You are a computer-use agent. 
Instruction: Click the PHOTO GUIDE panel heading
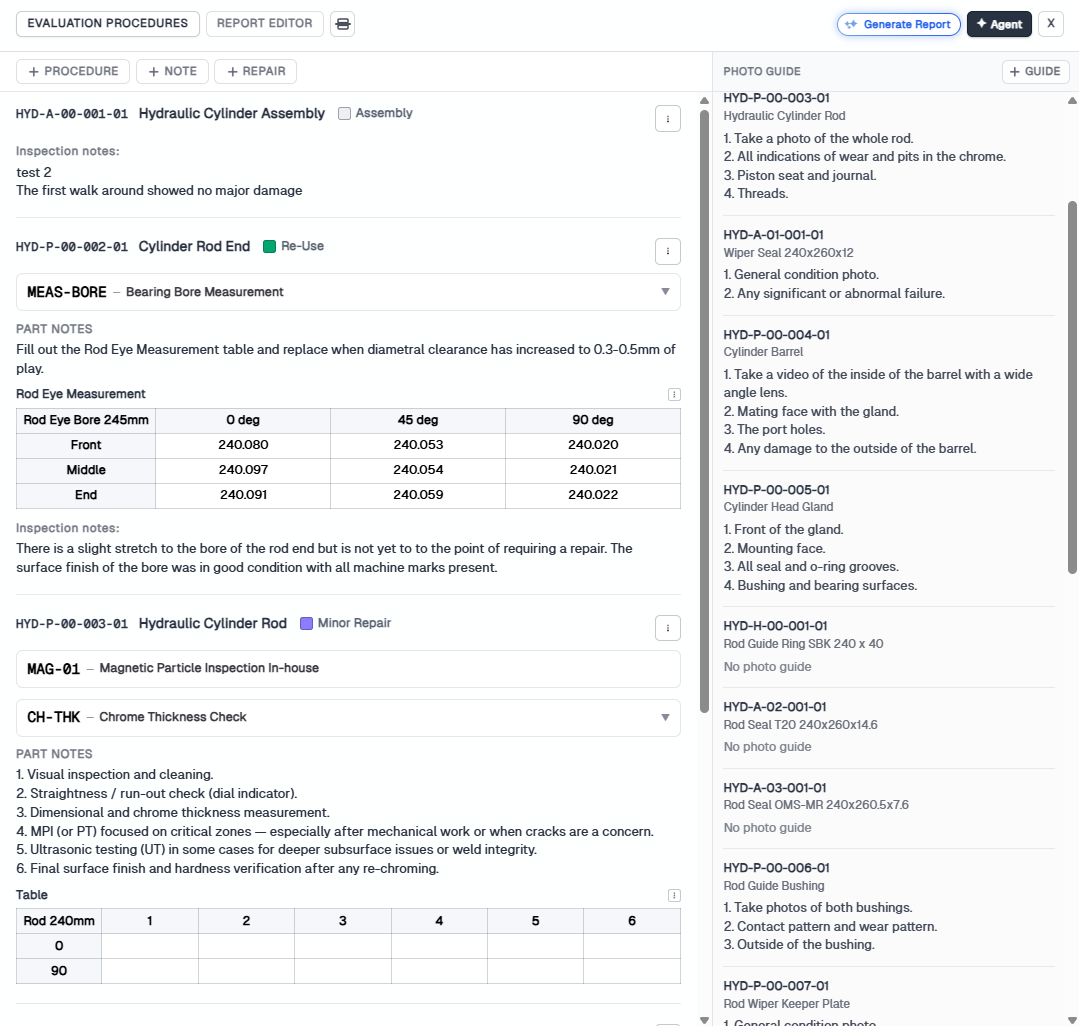coord(762,72)
